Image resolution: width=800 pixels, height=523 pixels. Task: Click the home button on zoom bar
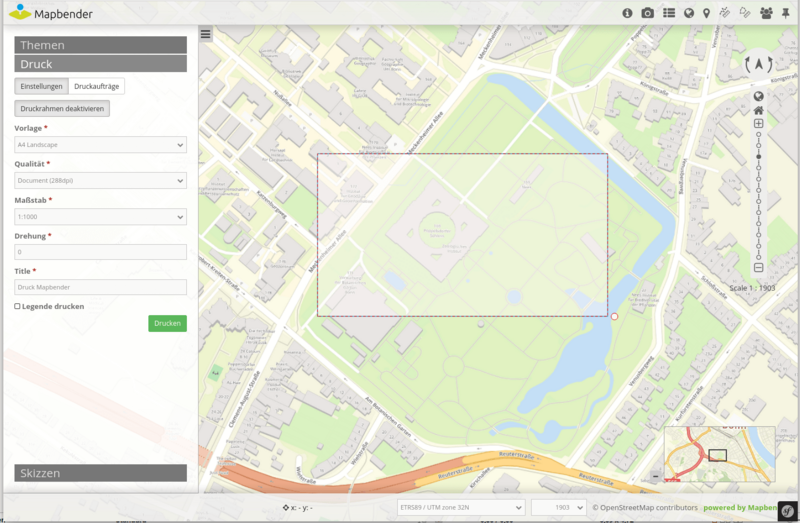click(759, 110)
